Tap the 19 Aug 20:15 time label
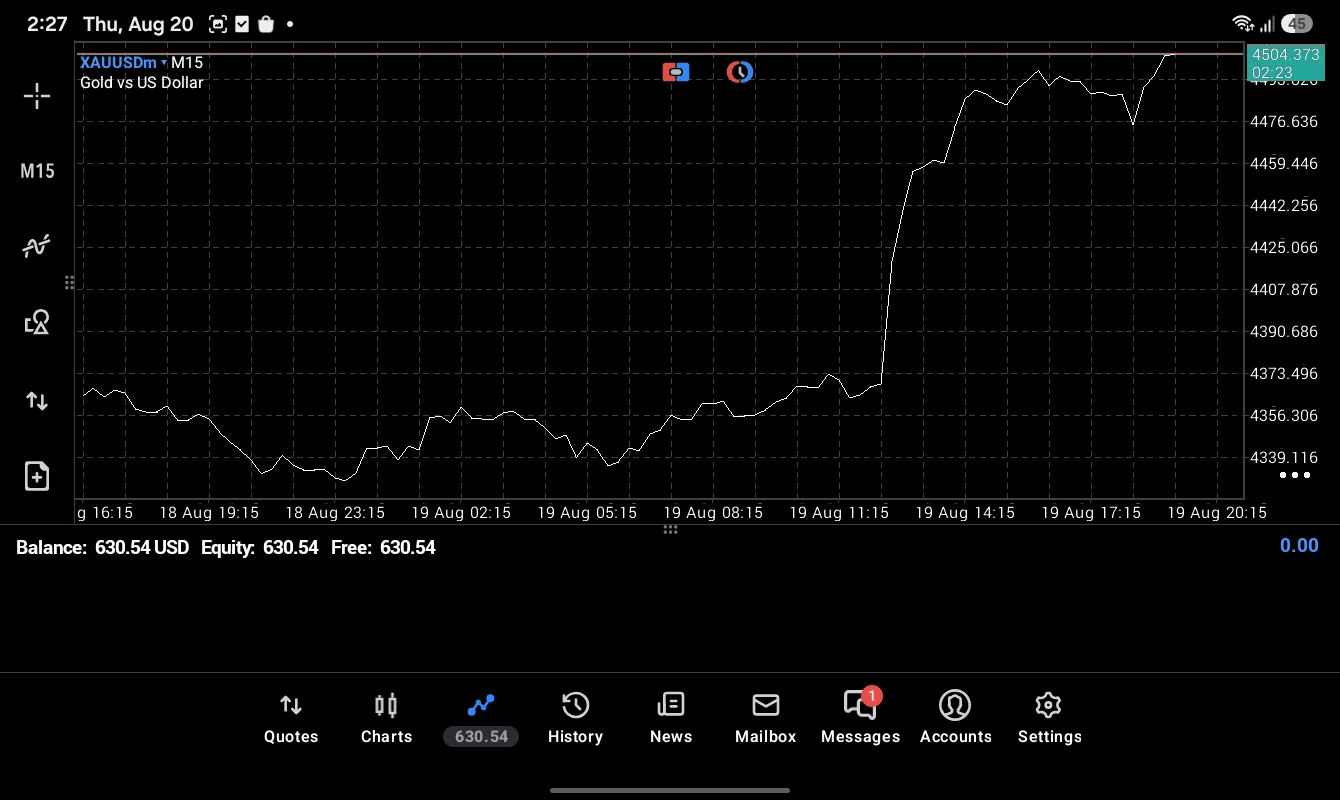 tap(1217, 513)
